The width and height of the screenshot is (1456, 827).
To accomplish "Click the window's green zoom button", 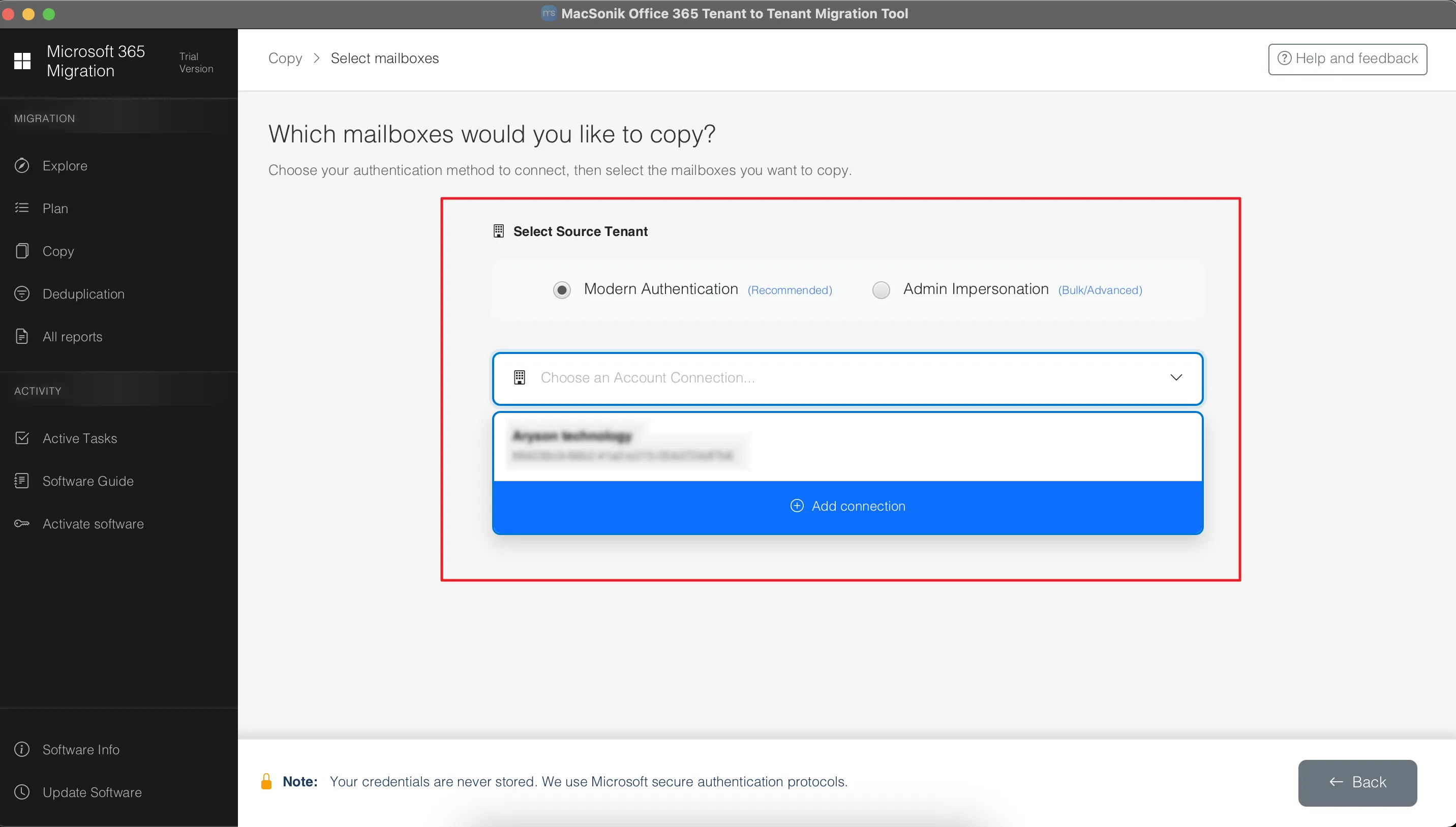I will [49, 14].
